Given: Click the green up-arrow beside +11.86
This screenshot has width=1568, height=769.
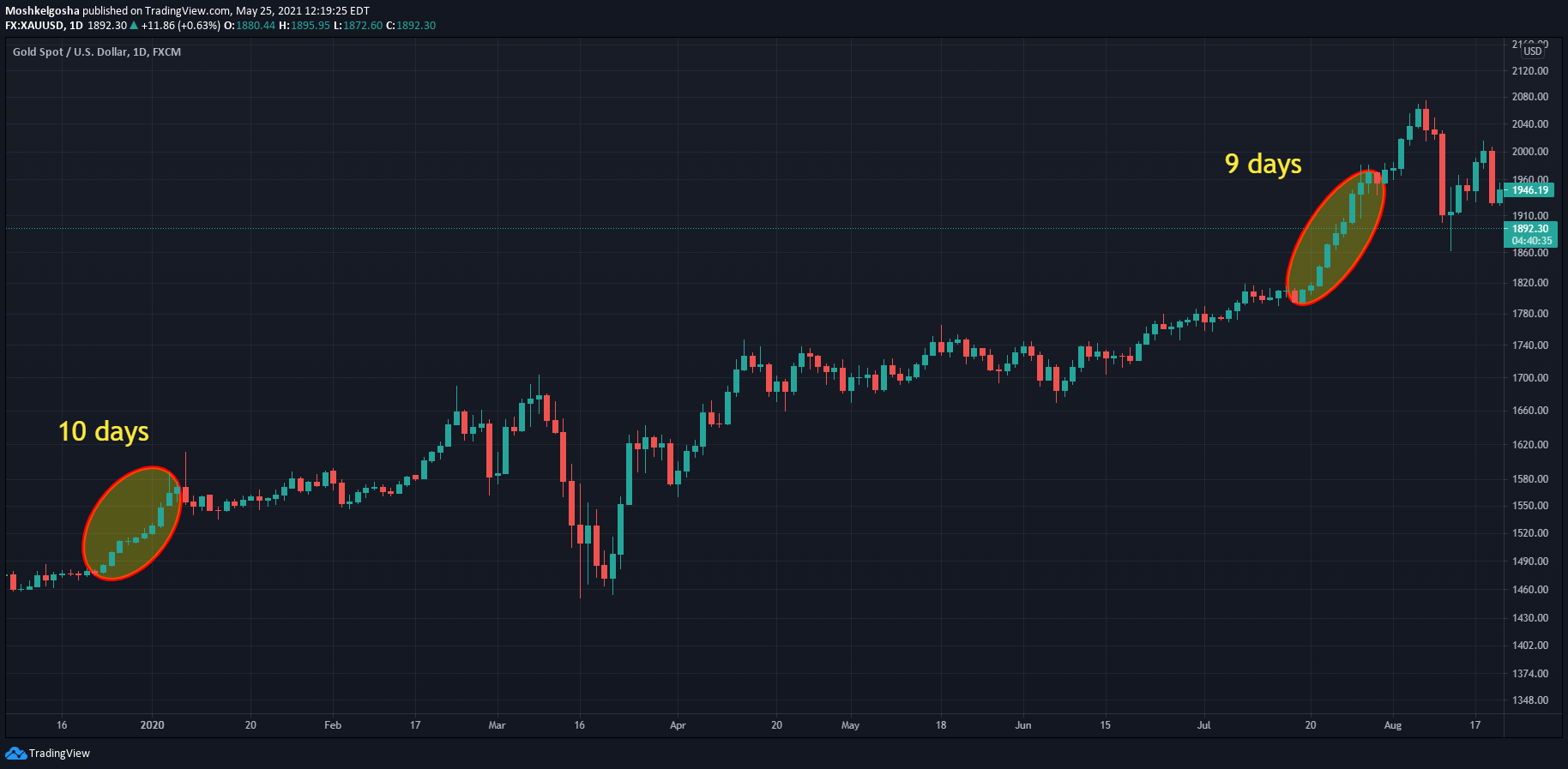Looking at the screenshot, I should coord(134,26).
